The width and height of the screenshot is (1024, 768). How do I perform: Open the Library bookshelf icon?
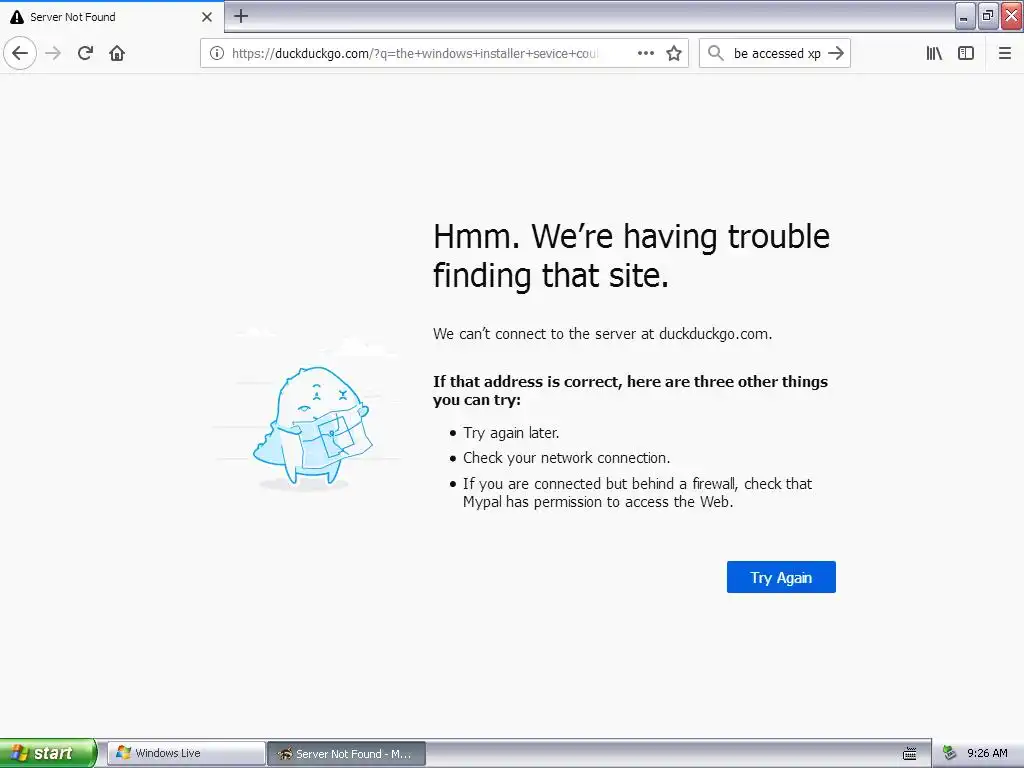pos(934,53)
